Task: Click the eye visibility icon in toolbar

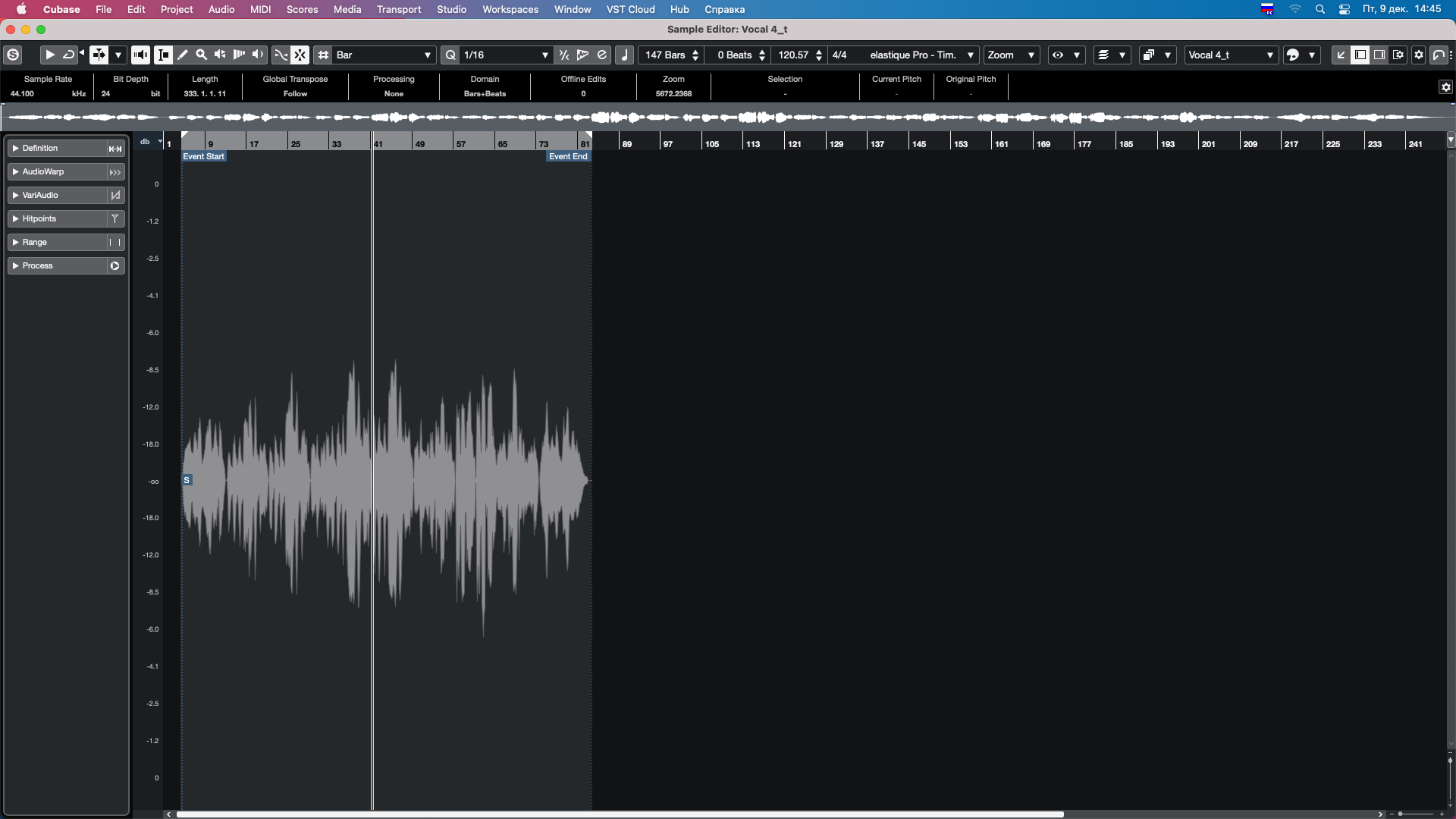Action: (1058, 55)
